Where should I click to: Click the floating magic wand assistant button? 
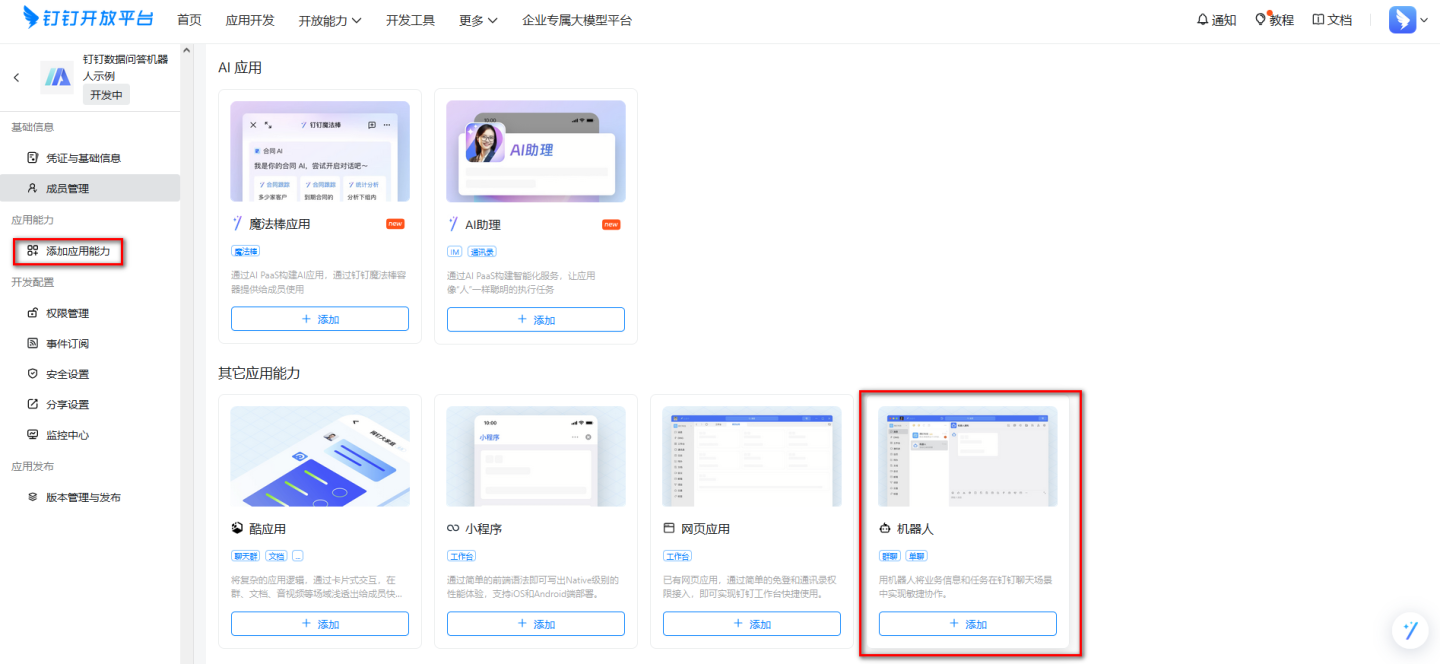point(1410,630)
